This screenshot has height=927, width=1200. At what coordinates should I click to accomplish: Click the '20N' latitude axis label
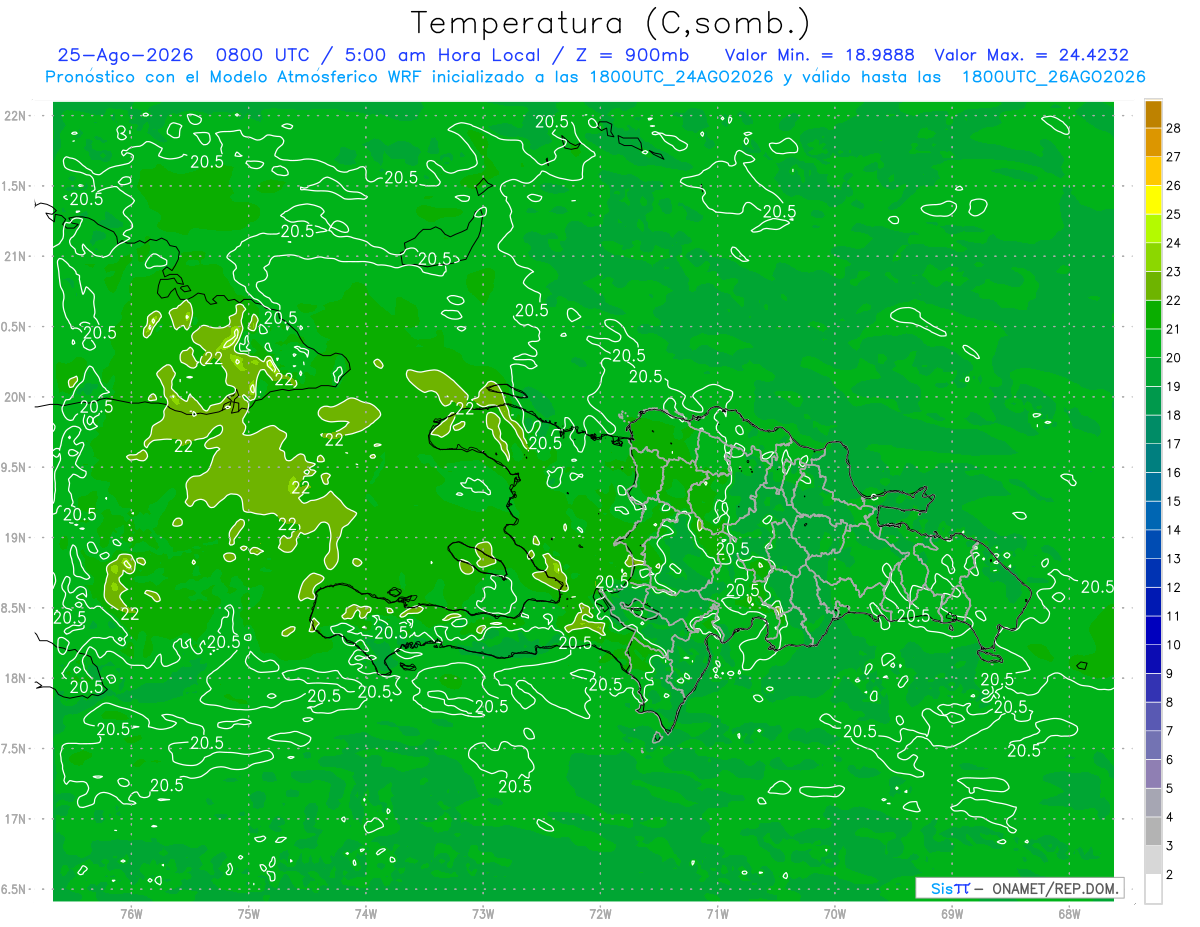pos(16,397)
